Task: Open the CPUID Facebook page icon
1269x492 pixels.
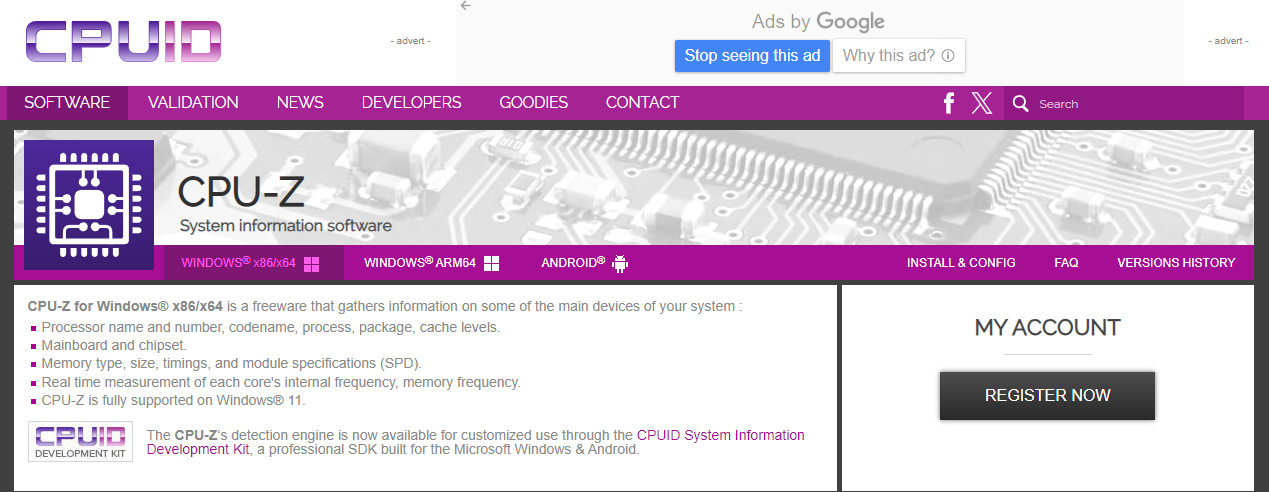Action: pyautogui.click(x=949, y=103)
